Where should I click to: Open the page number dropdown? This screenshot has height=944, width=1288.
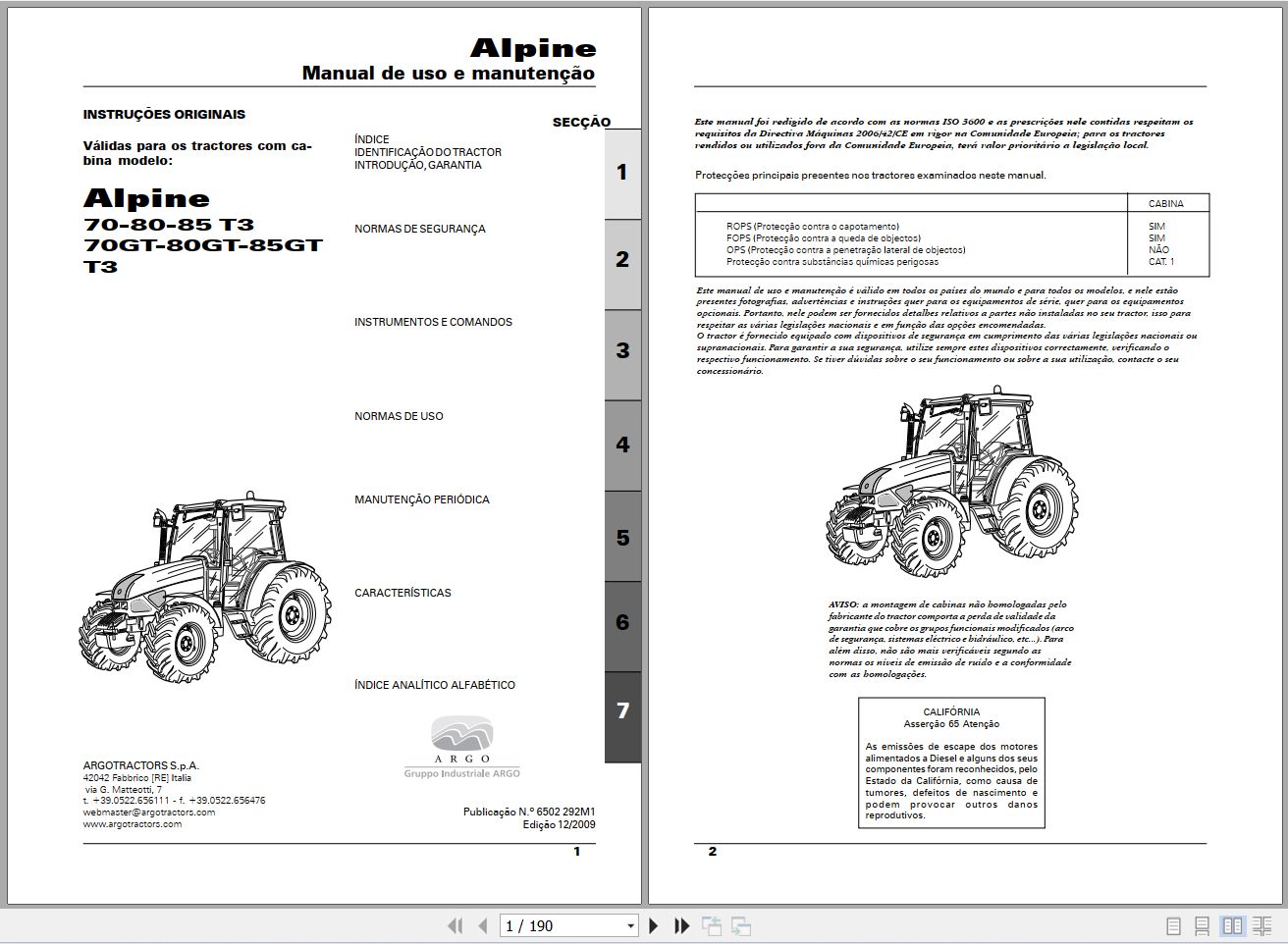coord(630,926)
